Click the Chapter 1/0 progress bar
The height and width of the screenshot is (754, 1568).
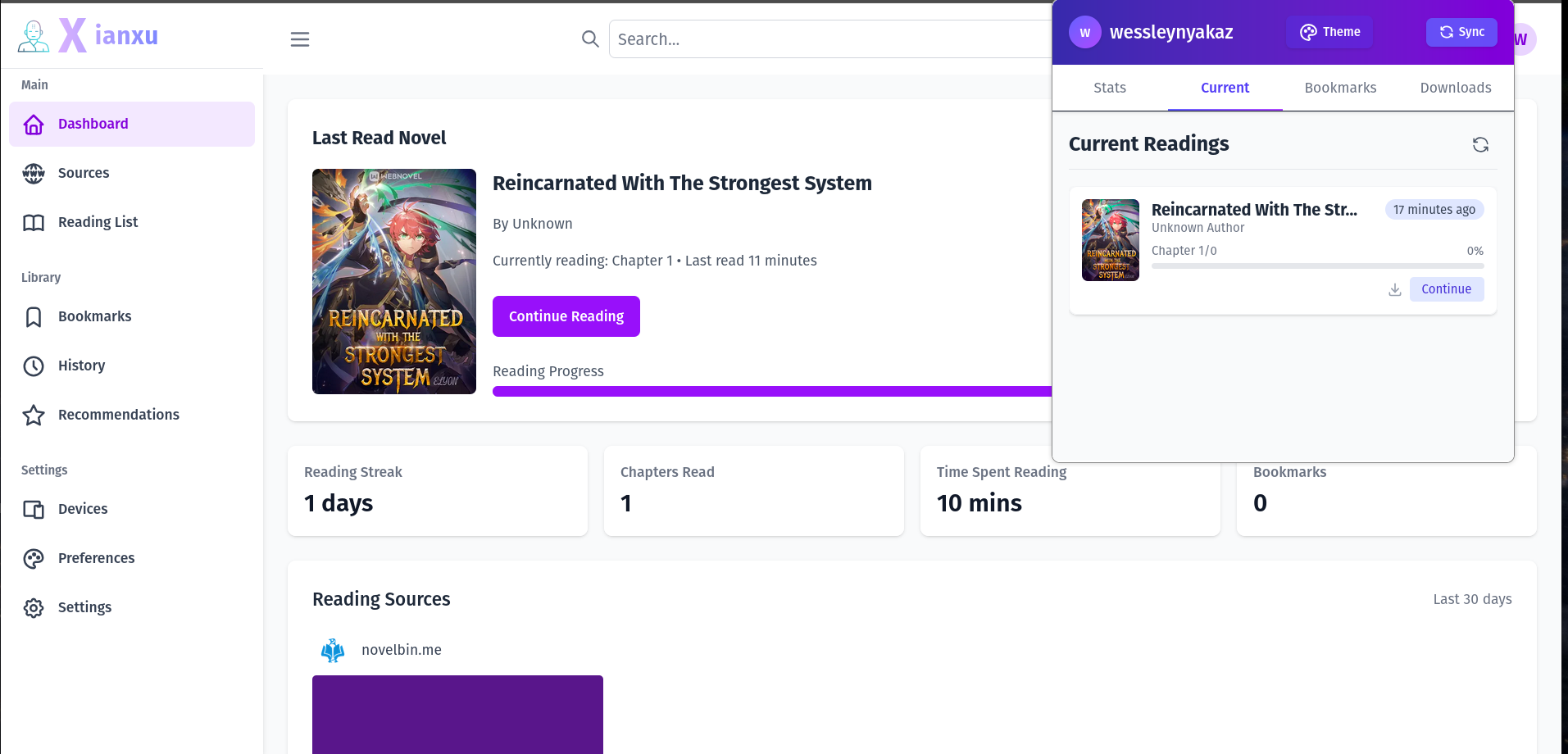(x=1318, y=266)
